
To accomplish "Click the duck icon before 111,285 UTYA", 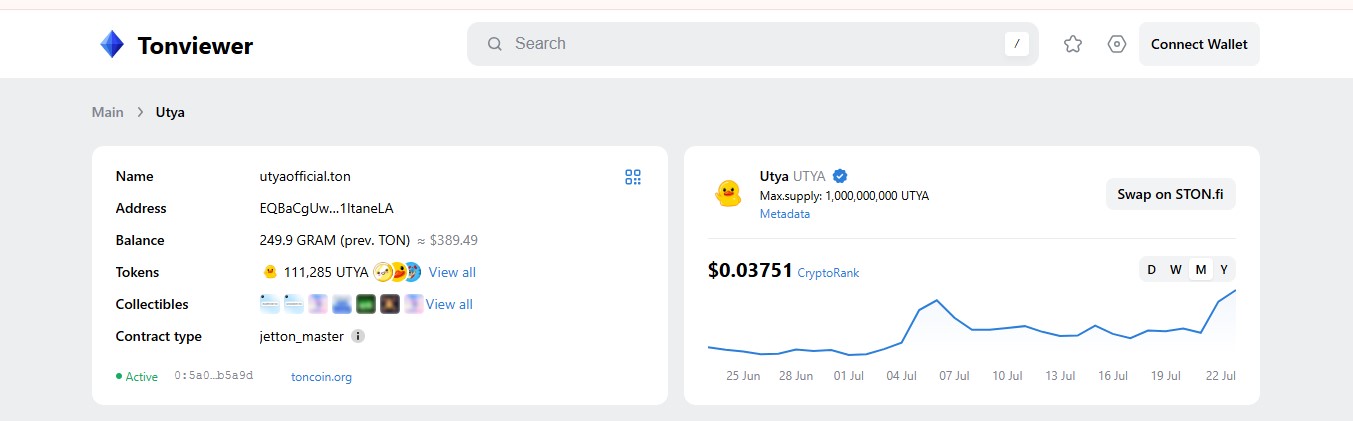I will 269,272.
